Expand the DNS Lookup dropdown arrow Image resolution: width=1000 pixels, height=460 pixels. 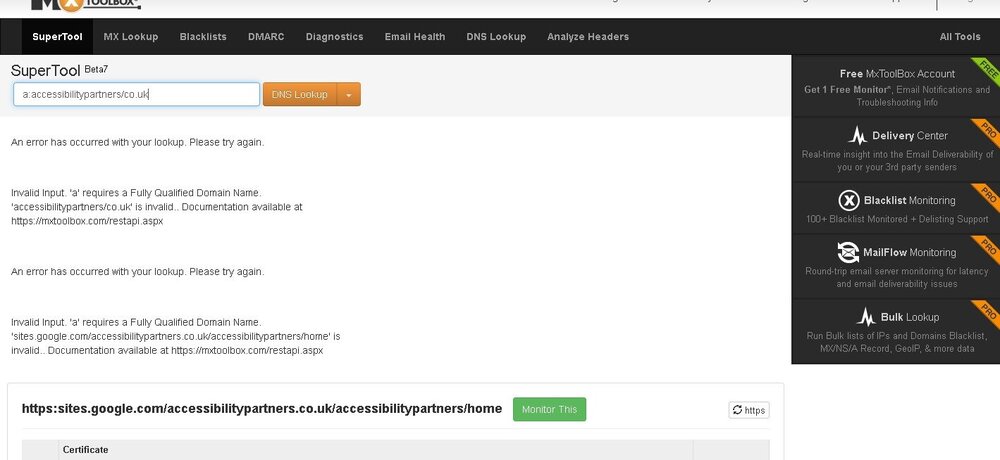point(349,94)
